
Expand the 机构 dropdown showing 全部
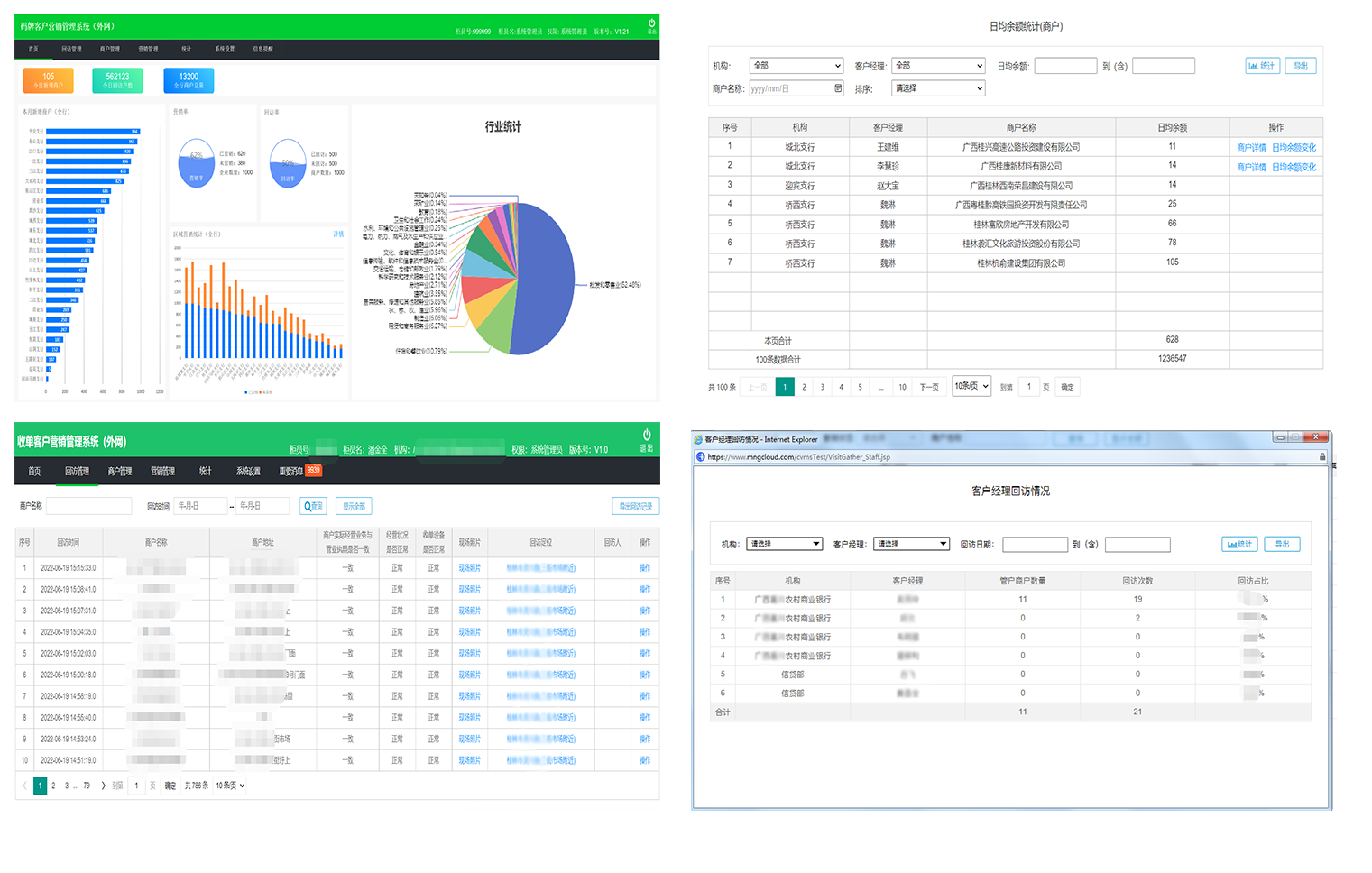(x=796, y=66)
